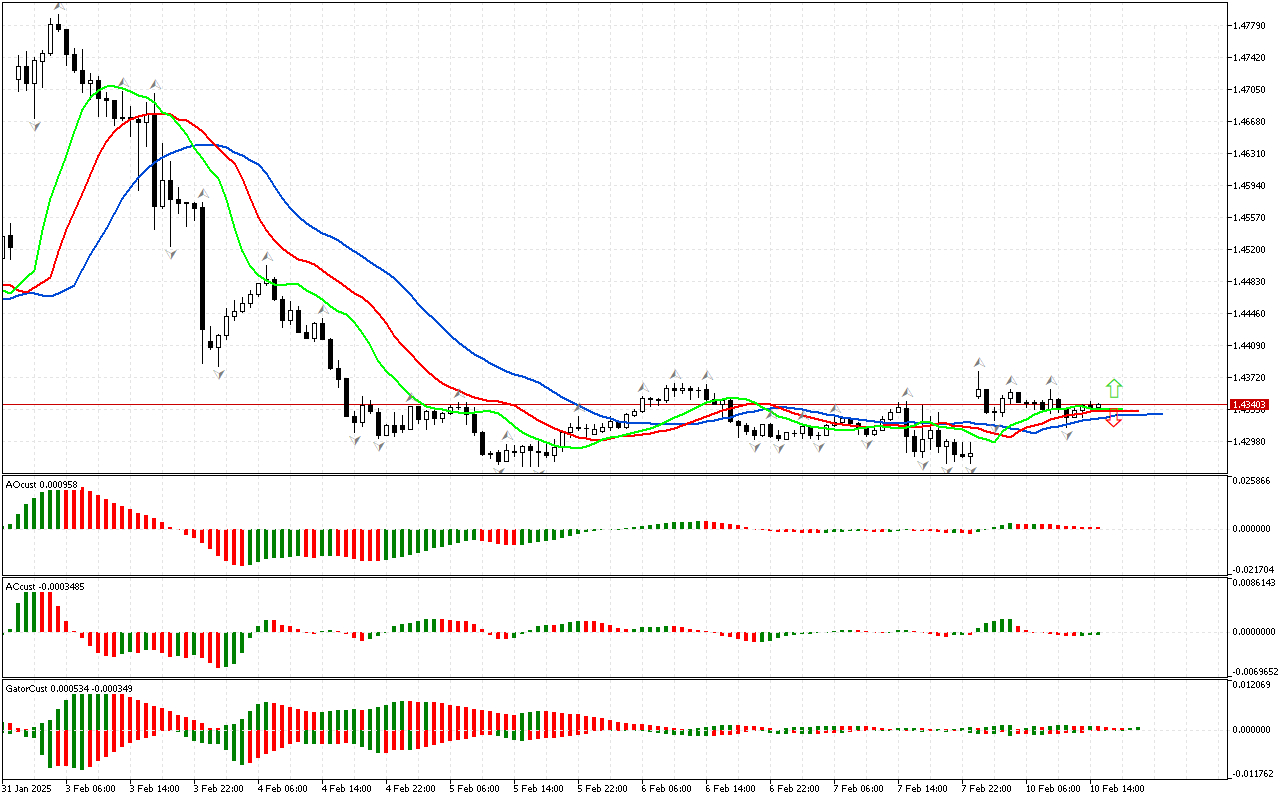Click the 3 Feb 06:00 time label
The image size is (1280, 800).
tap(89, 789)
